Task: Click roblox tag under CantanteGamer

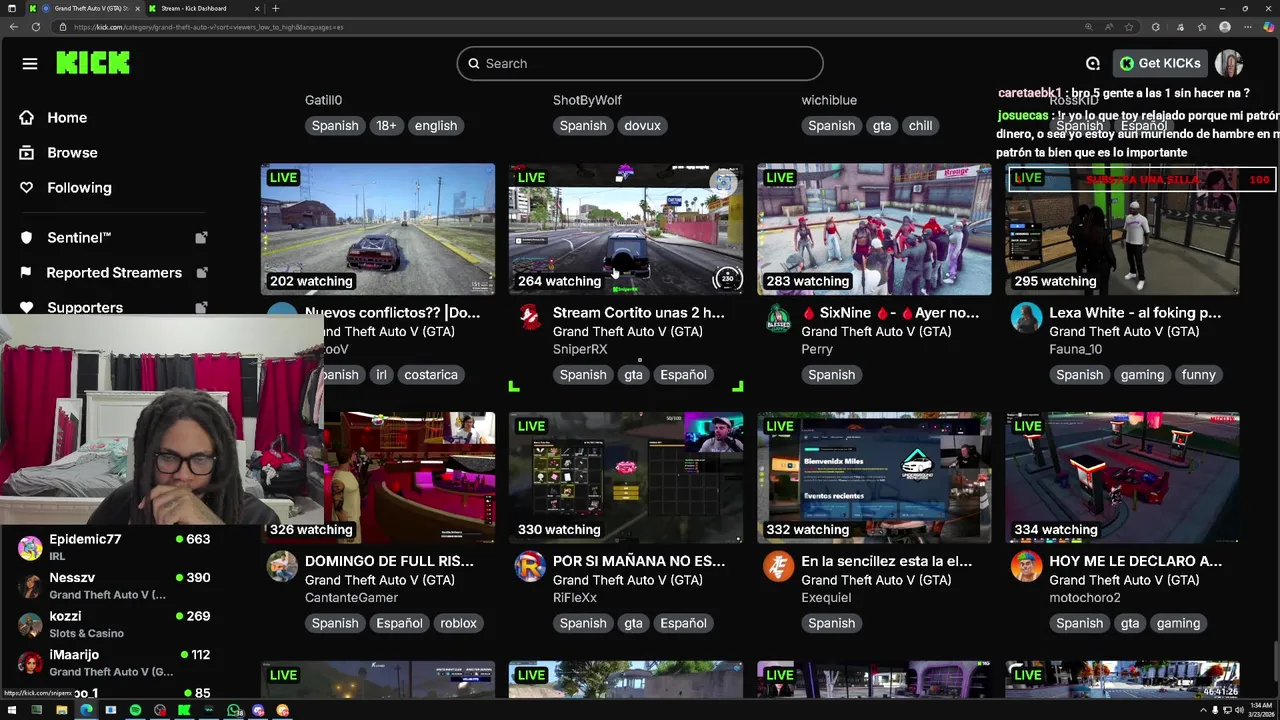Action: (x=458, y=623)
